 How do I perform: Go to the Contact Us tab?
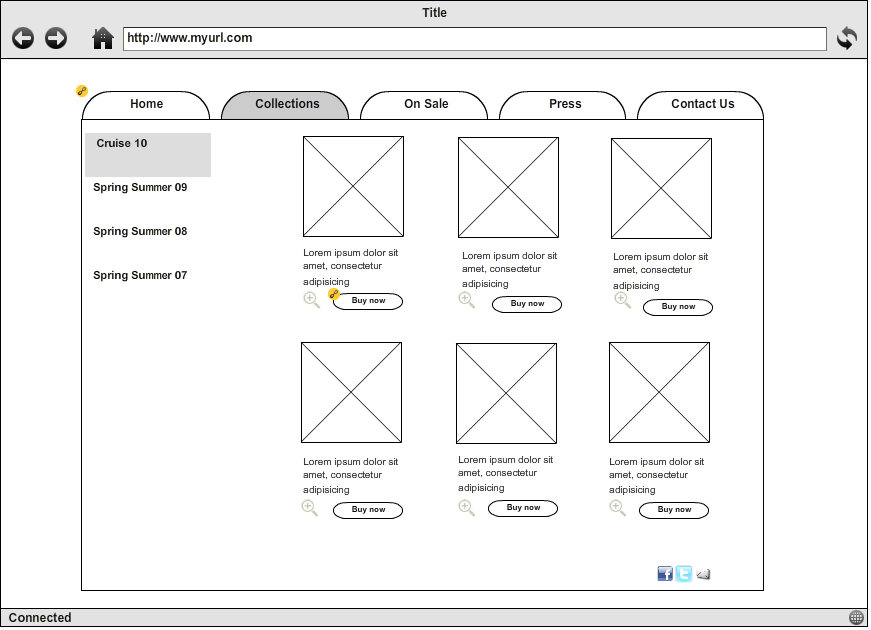coord(700,105)
